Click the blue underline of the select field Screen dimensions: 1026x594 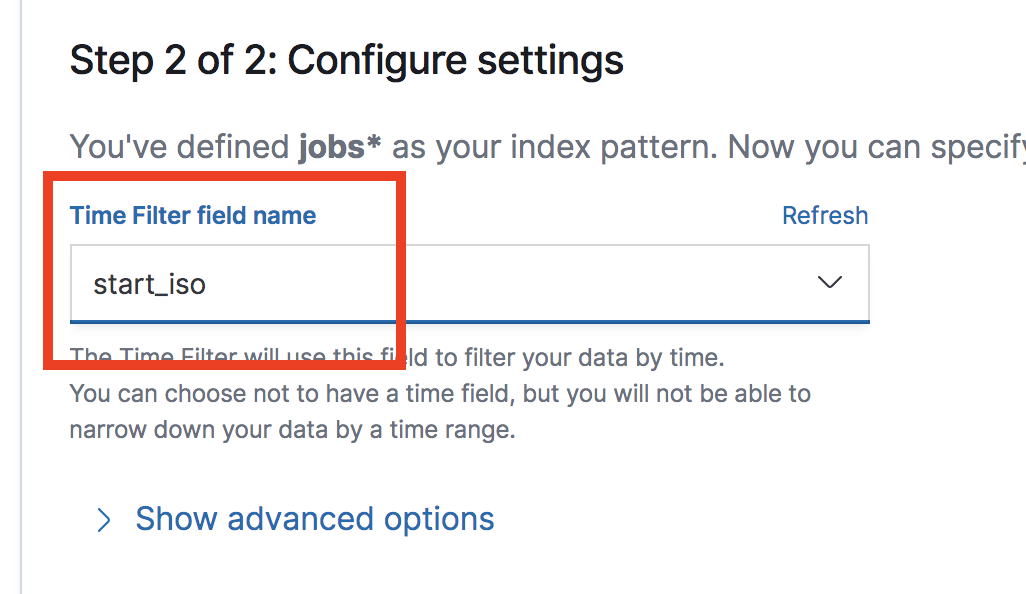click(600, 321)
